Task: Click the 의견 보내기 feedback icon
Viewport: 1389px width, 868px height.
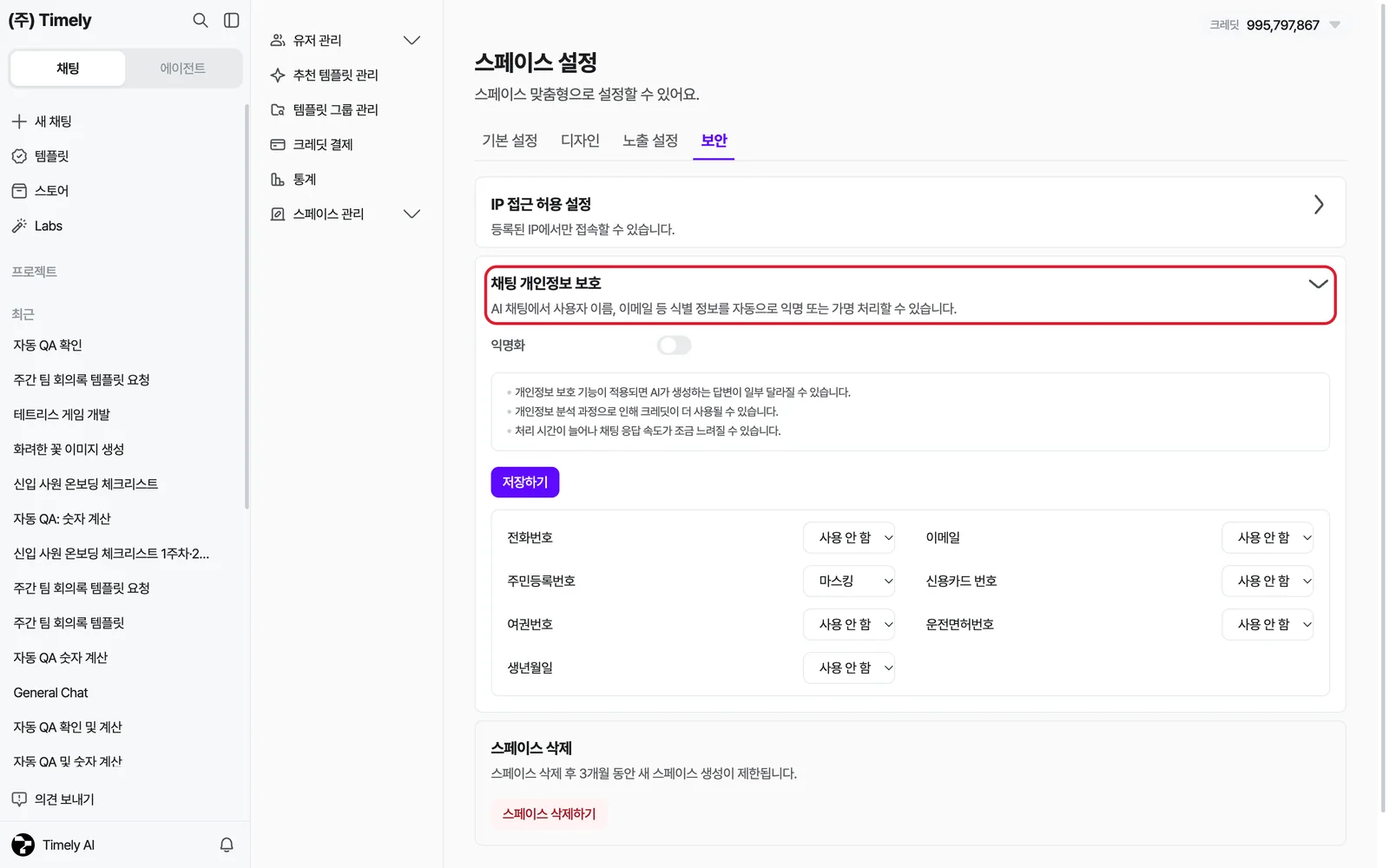Action: [19, 799]
